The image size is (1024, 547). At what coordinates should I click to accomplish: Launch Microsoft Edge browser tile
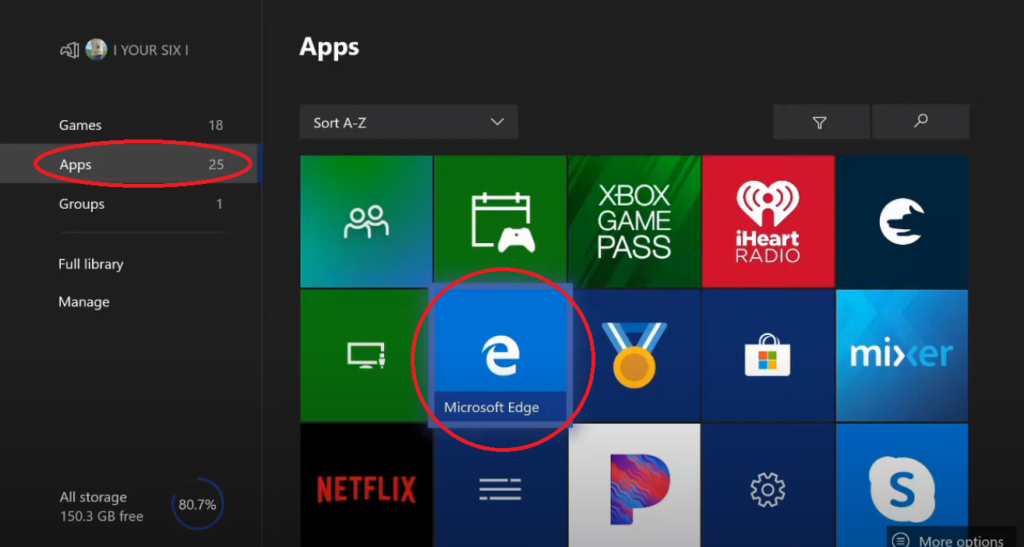[500, 355]
